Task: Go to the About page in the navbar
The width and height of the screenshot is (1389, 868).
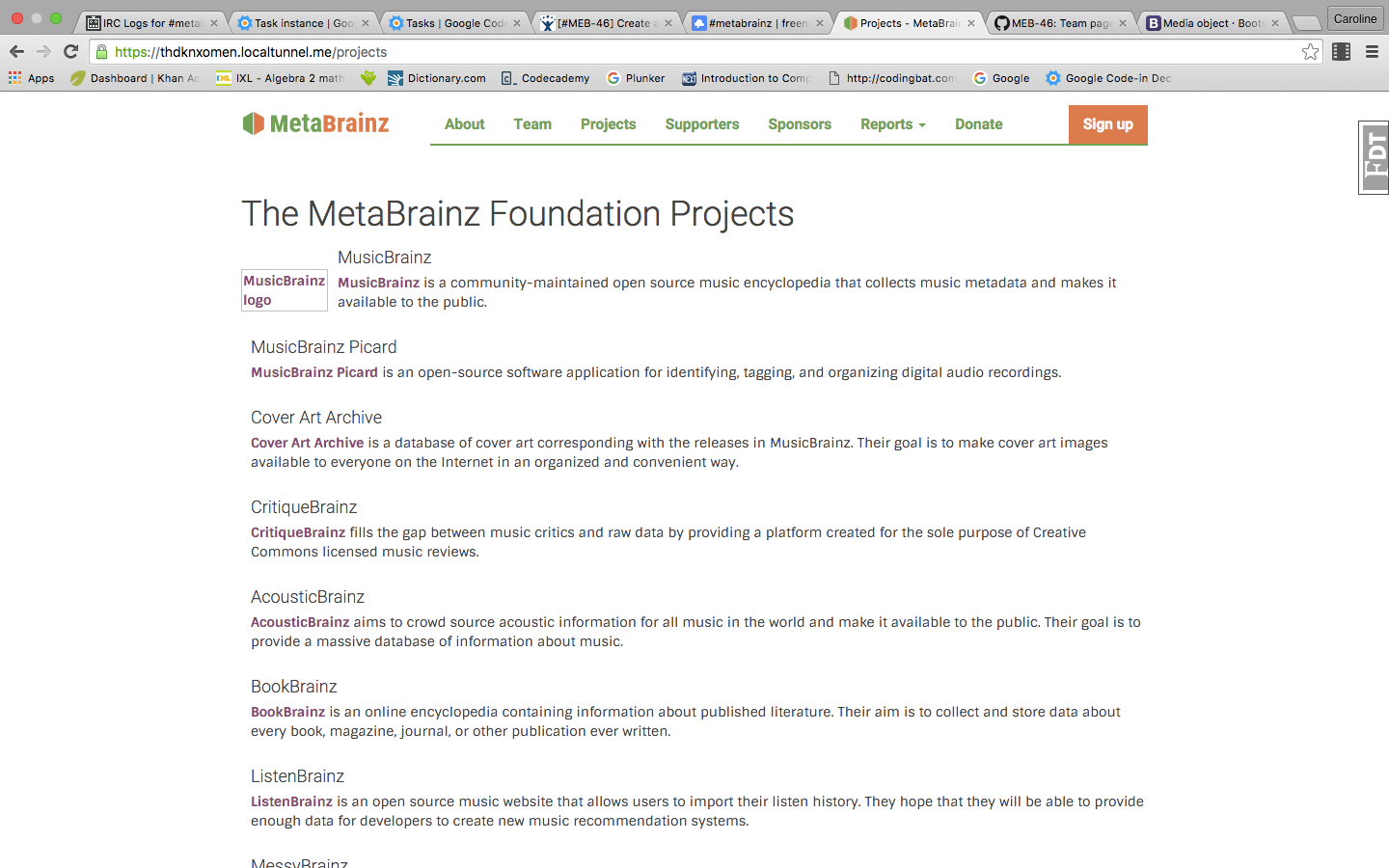Action: (x=464, y=124)
